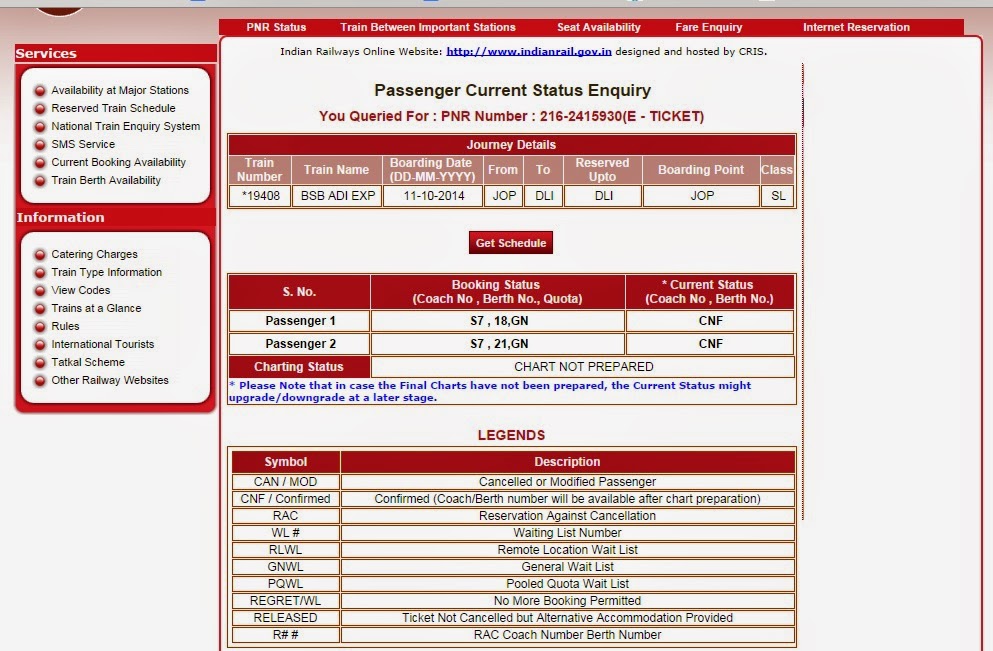The width and height of the screenshot is (993, 651).
Task: Open Other Railway Websites link
Action: click(110, 380)
